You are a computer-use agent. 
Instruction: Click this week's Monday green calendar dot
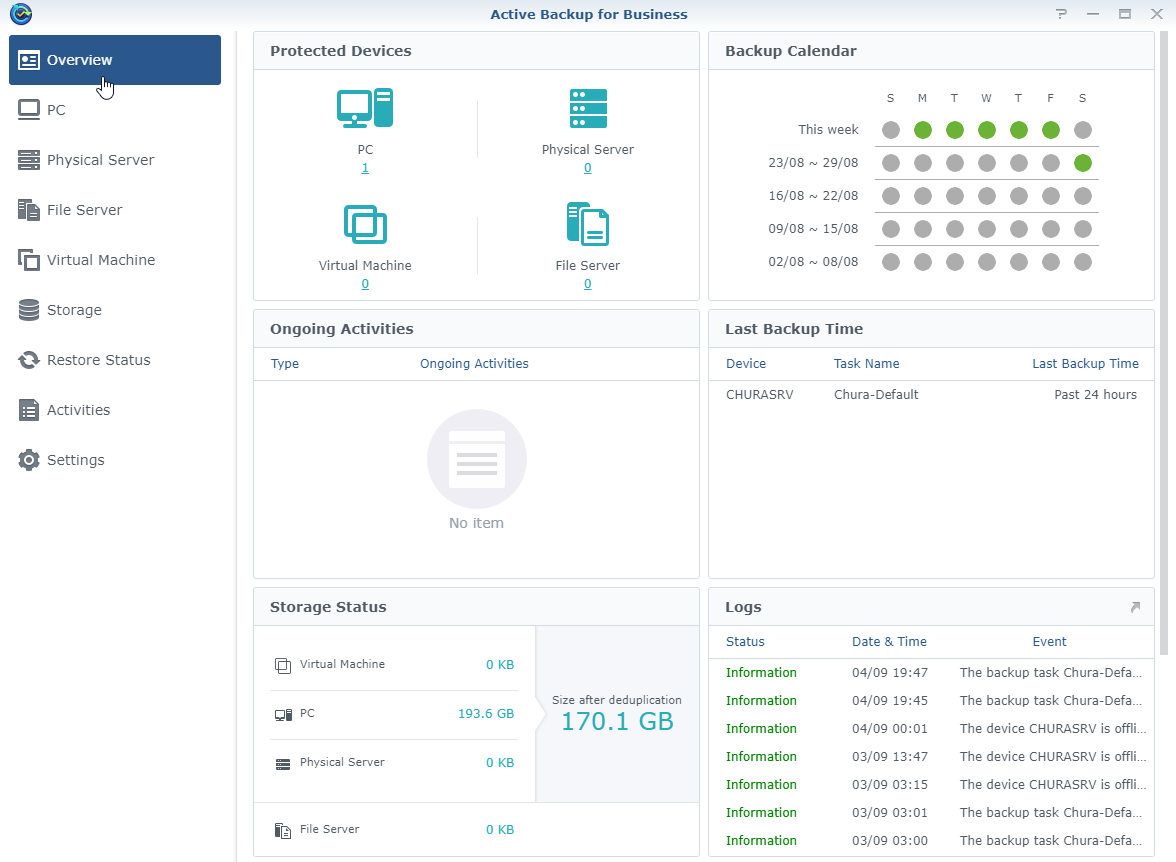(922, 130)
